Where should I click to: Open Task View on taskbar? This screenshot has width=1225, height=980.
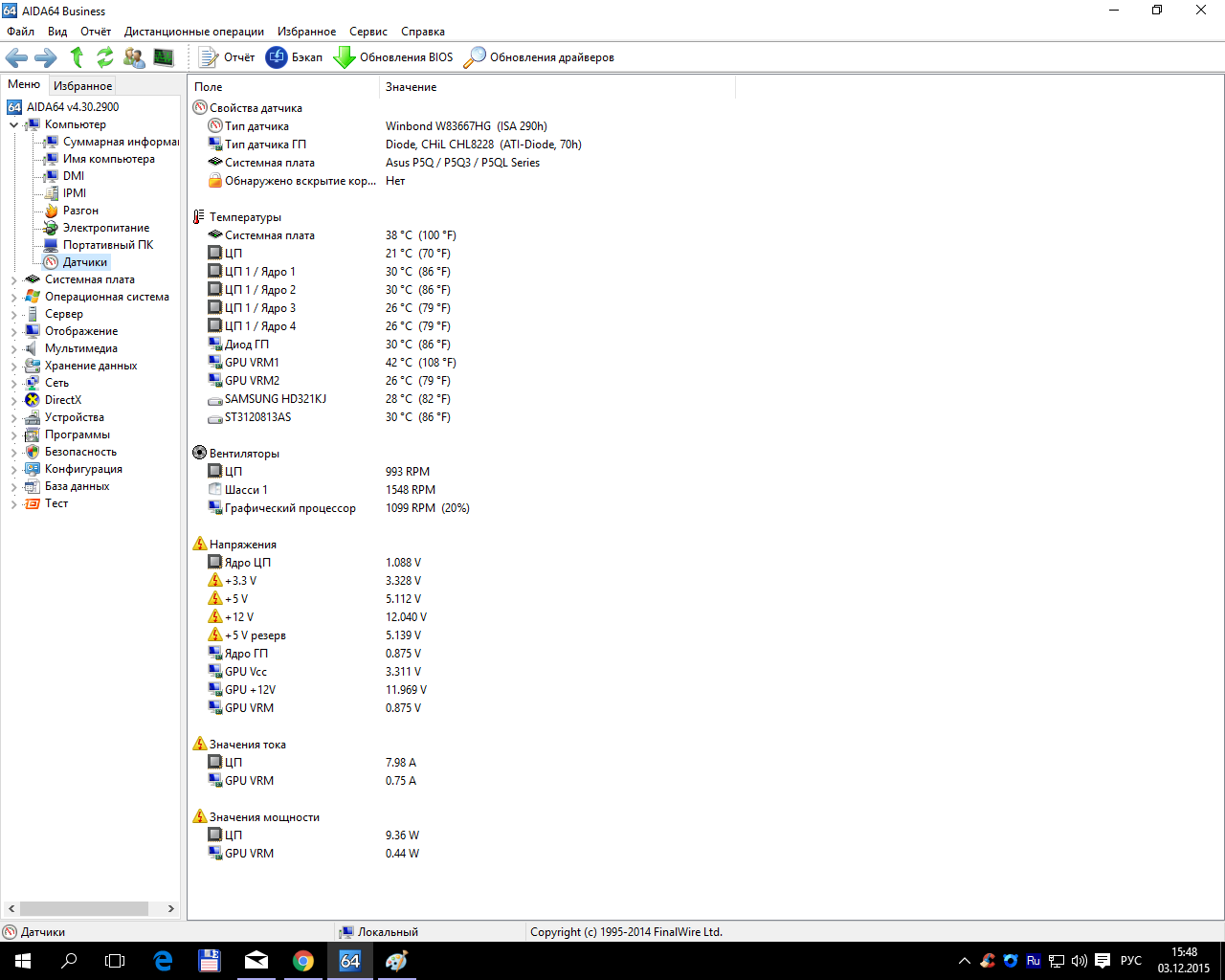pos(115,961)
